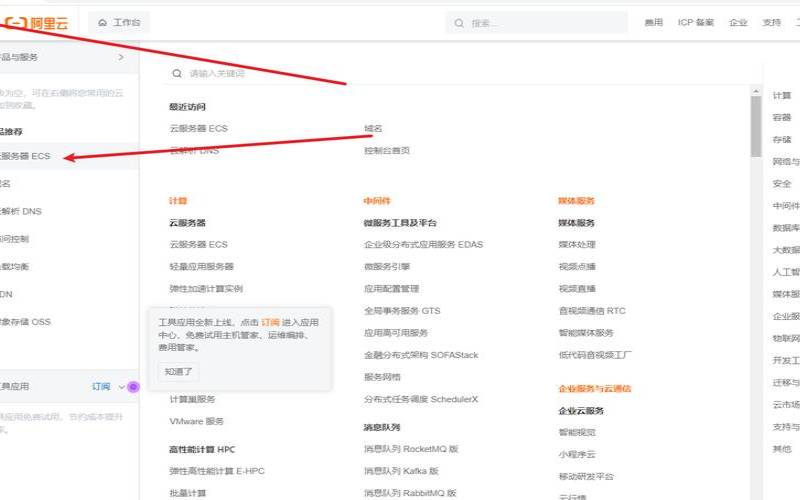
Task: Click the product list vertical scrollbar thumb
Action: (x=756, y=127)
